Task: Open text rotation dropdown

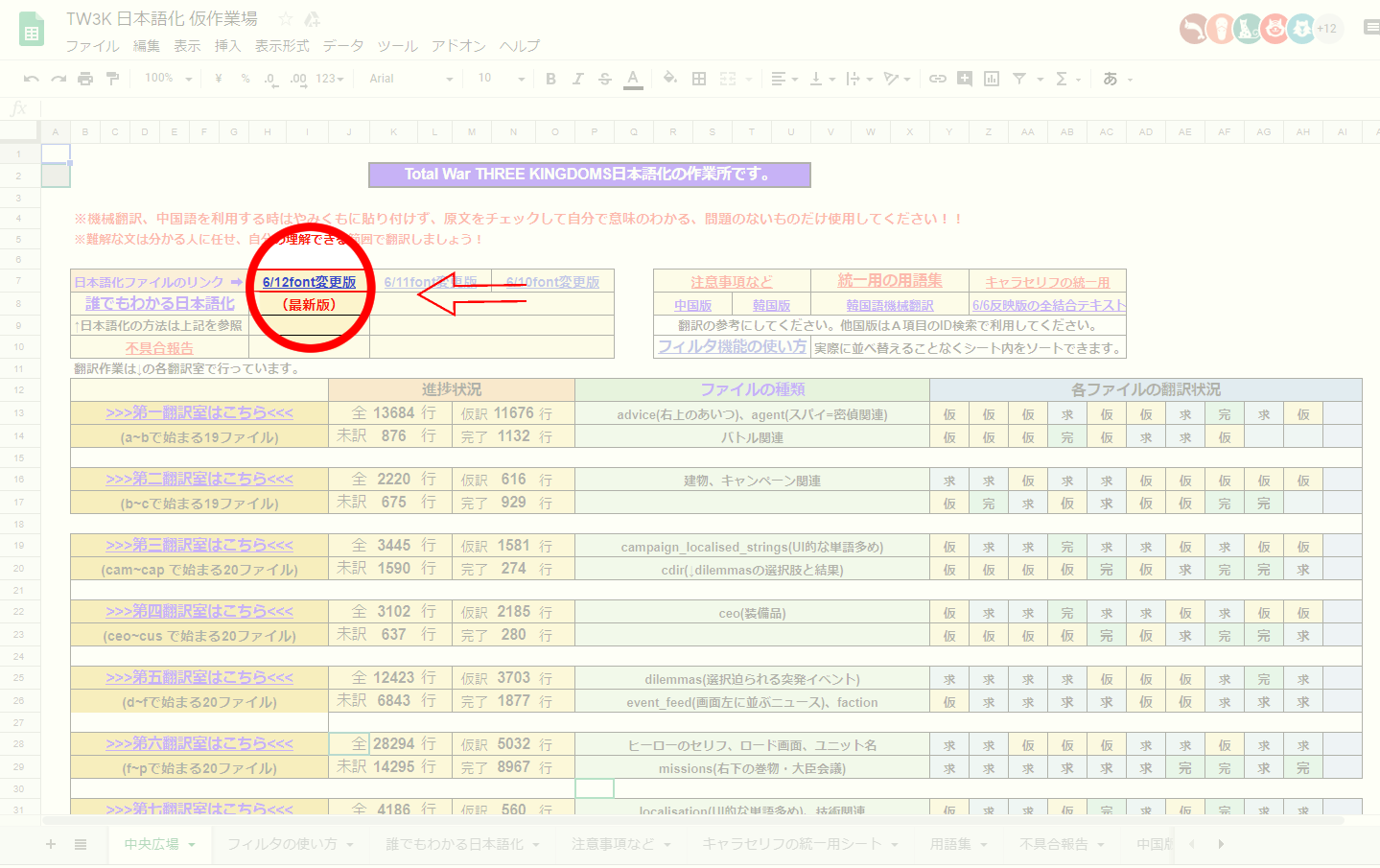Action: [897, 79]
